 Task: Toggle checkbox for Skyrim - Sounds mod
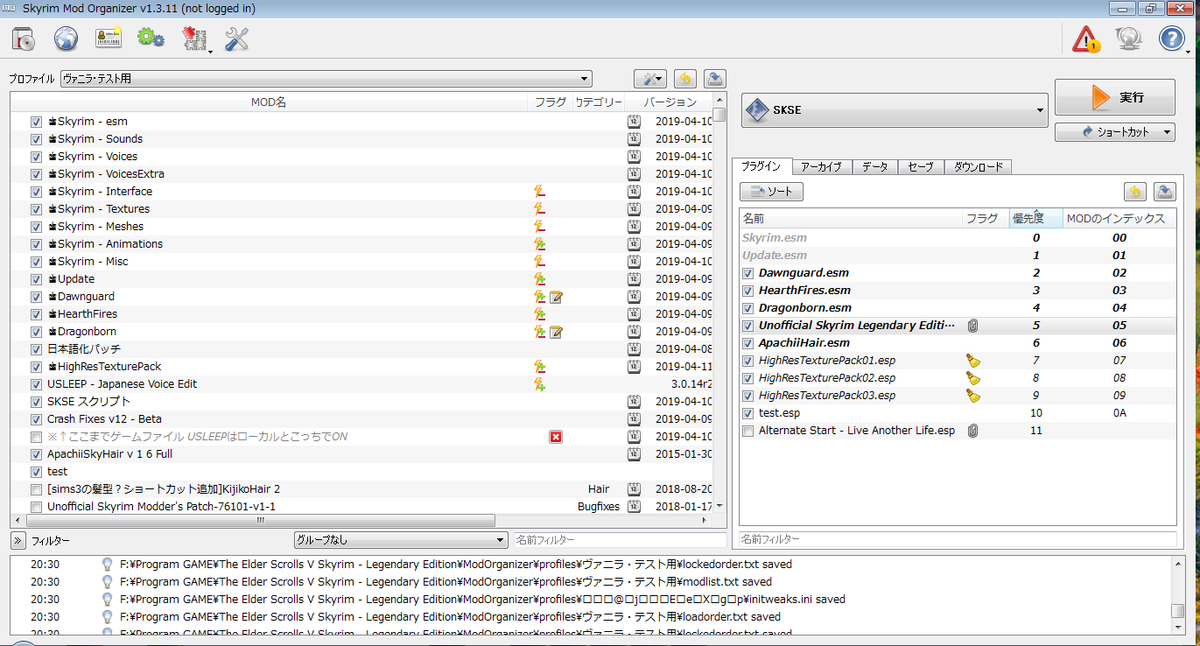click(36, 139)
